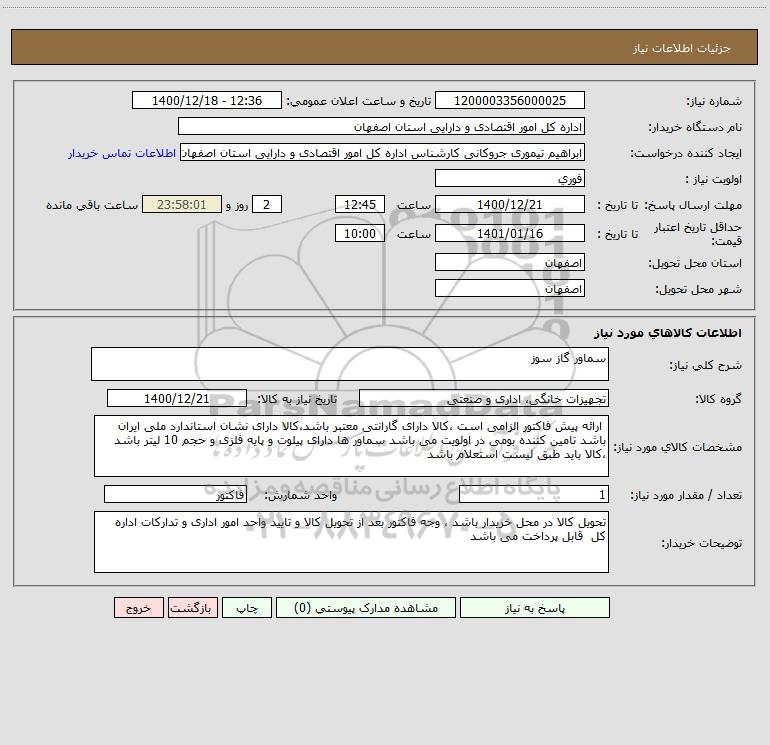Viewport: 770px width, 745px height.
Task: Click delivery city field 'اصفهان'
Action: [510, 288]
